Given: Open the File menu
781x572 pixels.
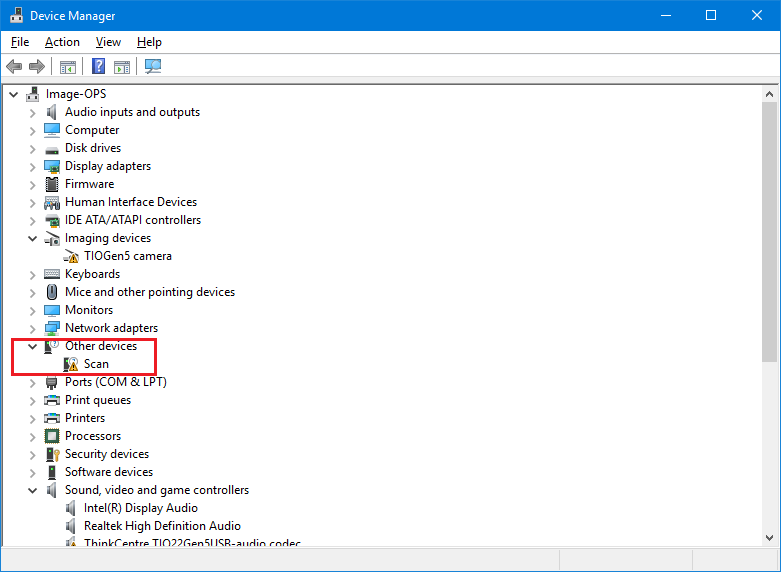Looking at the screenshot, I should tap(20, 42).
